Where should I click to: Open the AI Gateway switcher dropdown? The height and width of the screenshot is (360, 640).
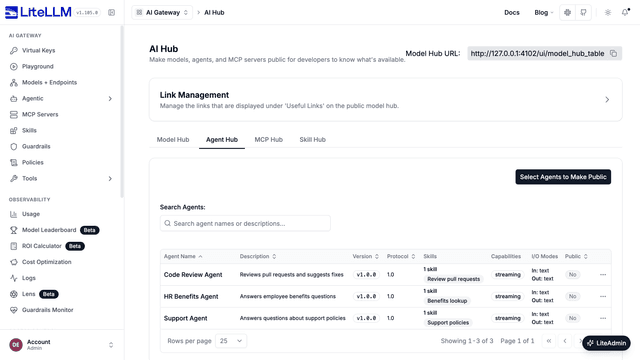tap(162, 13)
